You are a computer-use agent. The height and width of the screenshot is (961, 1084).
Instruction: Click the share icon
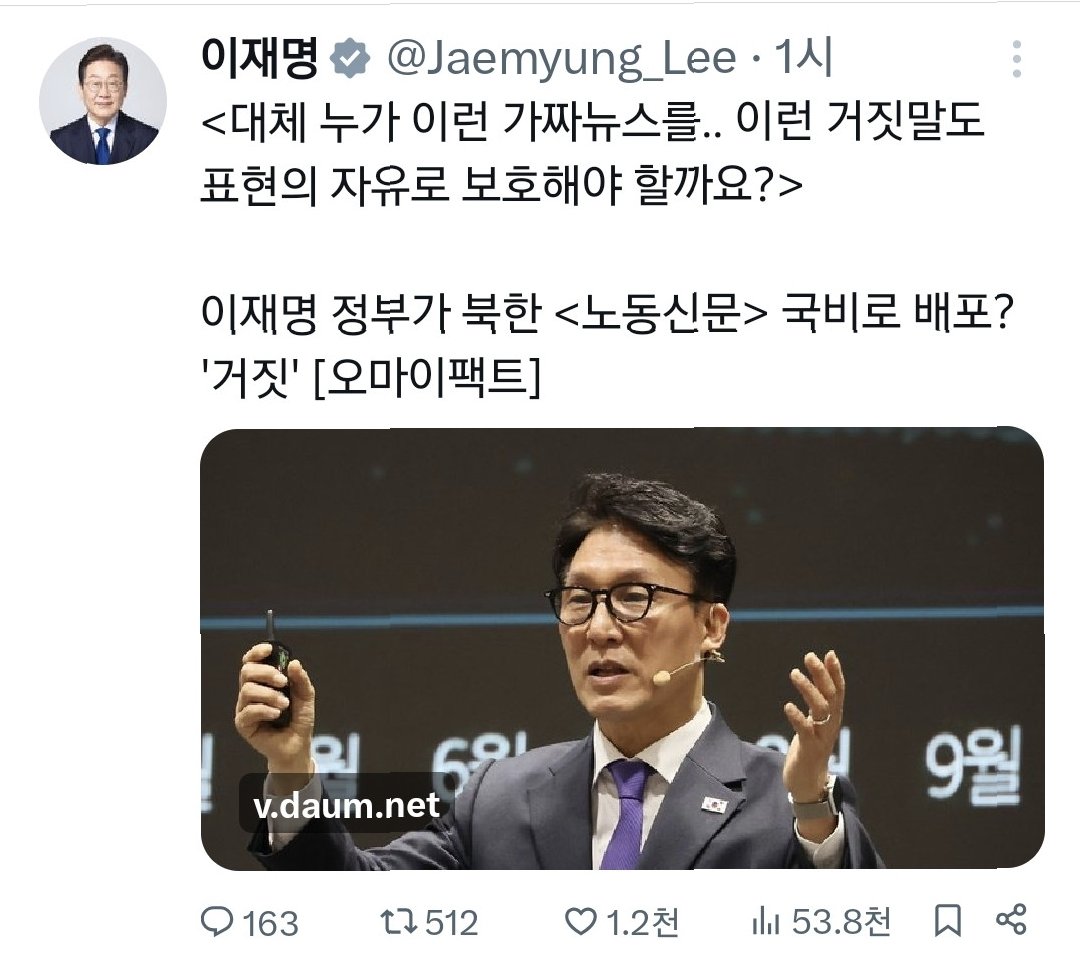1011,920
